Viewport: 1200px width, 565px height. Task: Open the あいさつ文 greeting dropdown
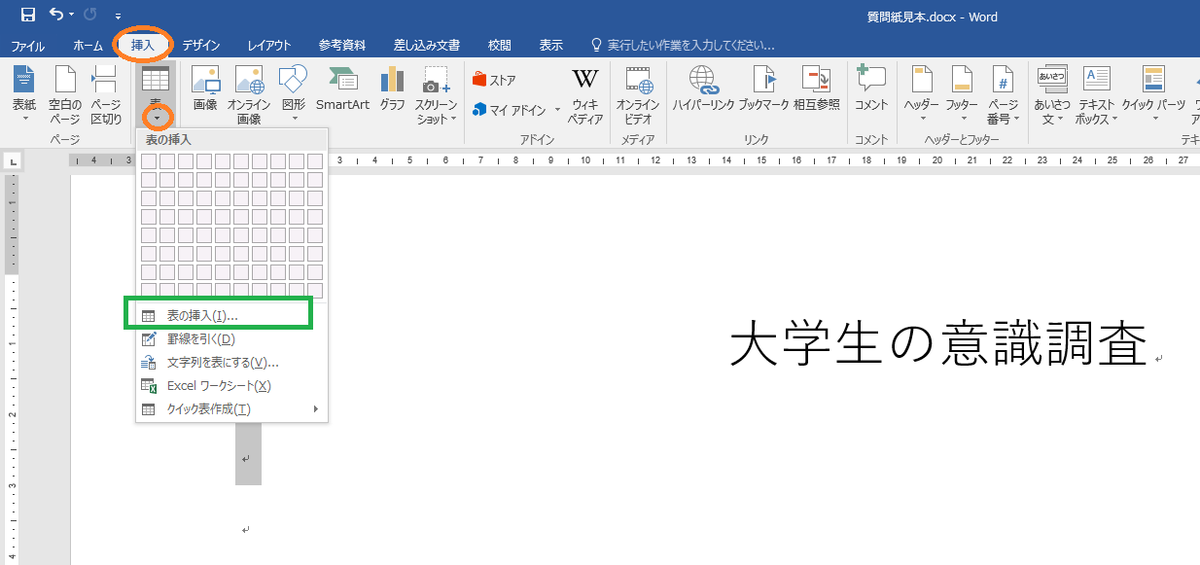(x=1052, y=94)
